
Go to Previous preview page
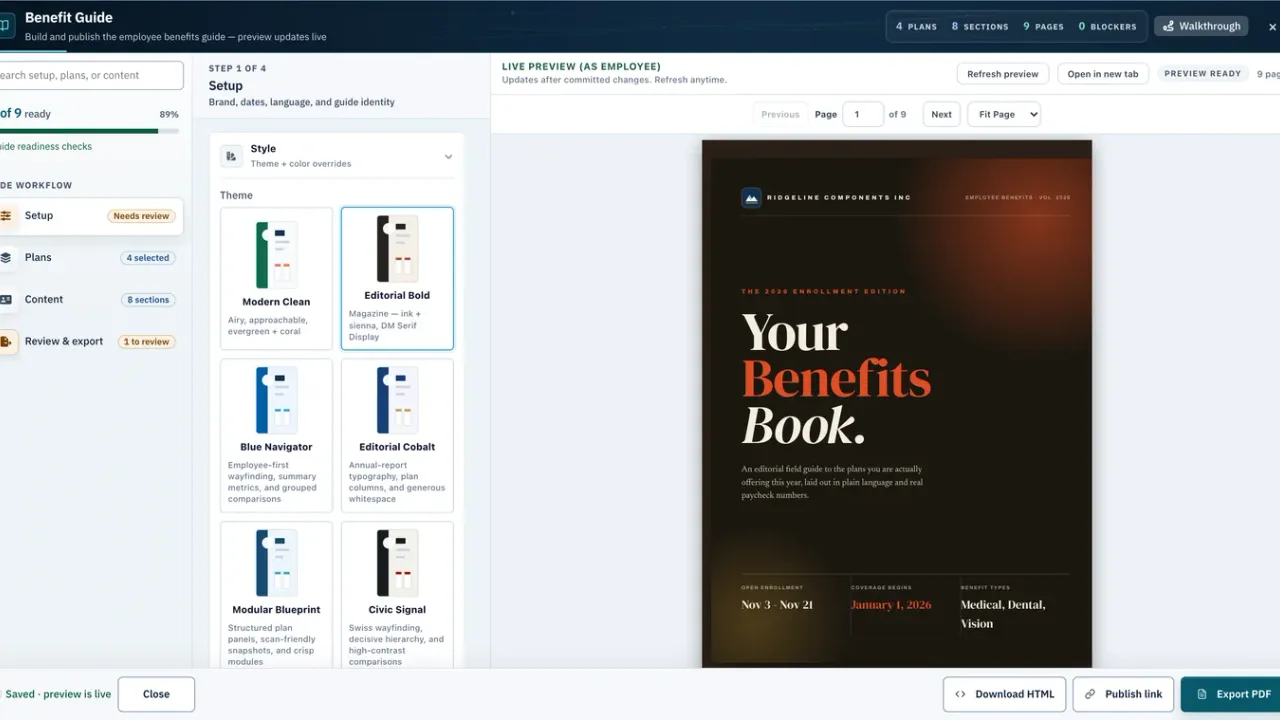click(780, 114)
